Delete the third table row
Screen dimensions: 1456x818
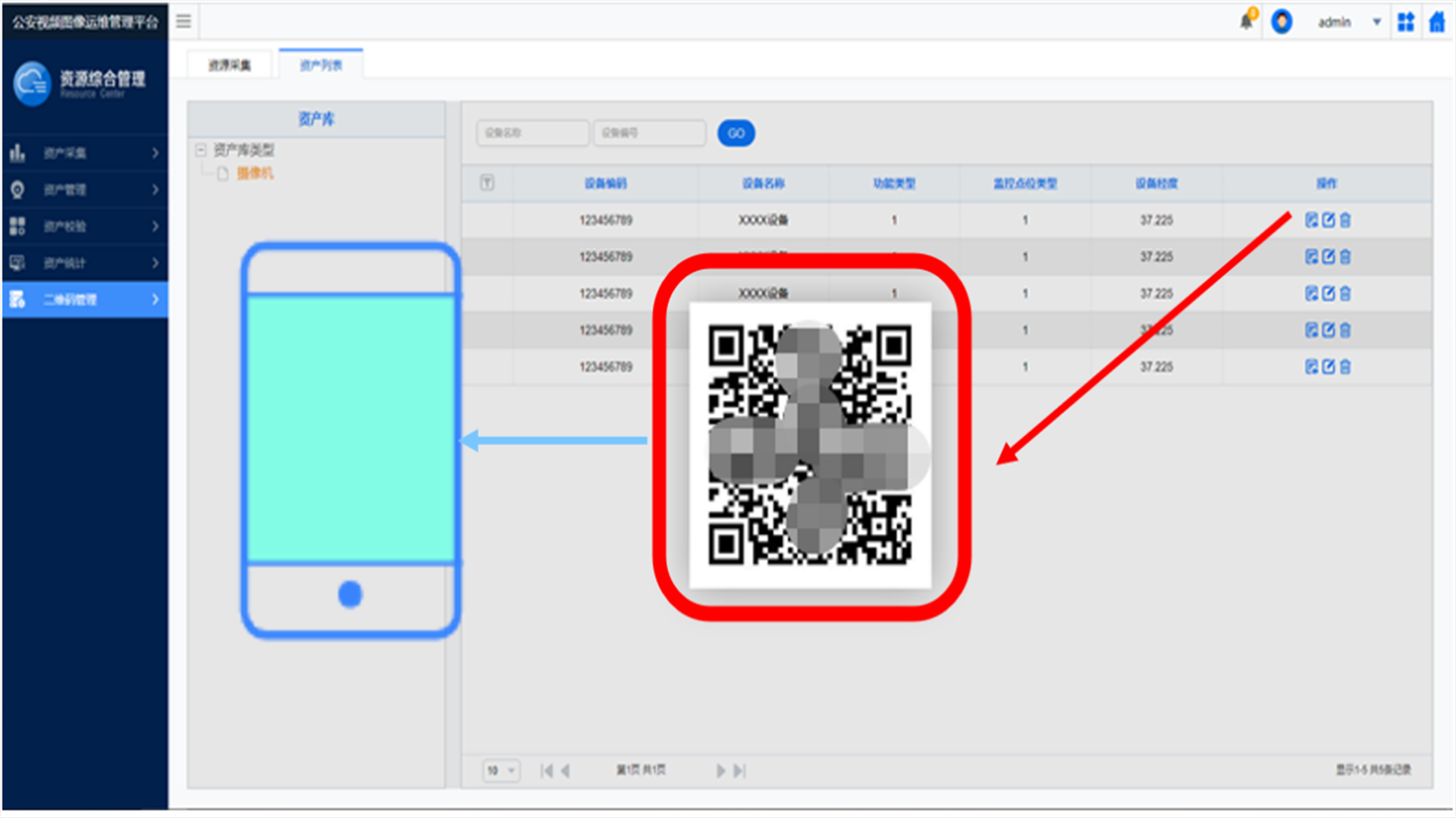tap(1345, 293)
